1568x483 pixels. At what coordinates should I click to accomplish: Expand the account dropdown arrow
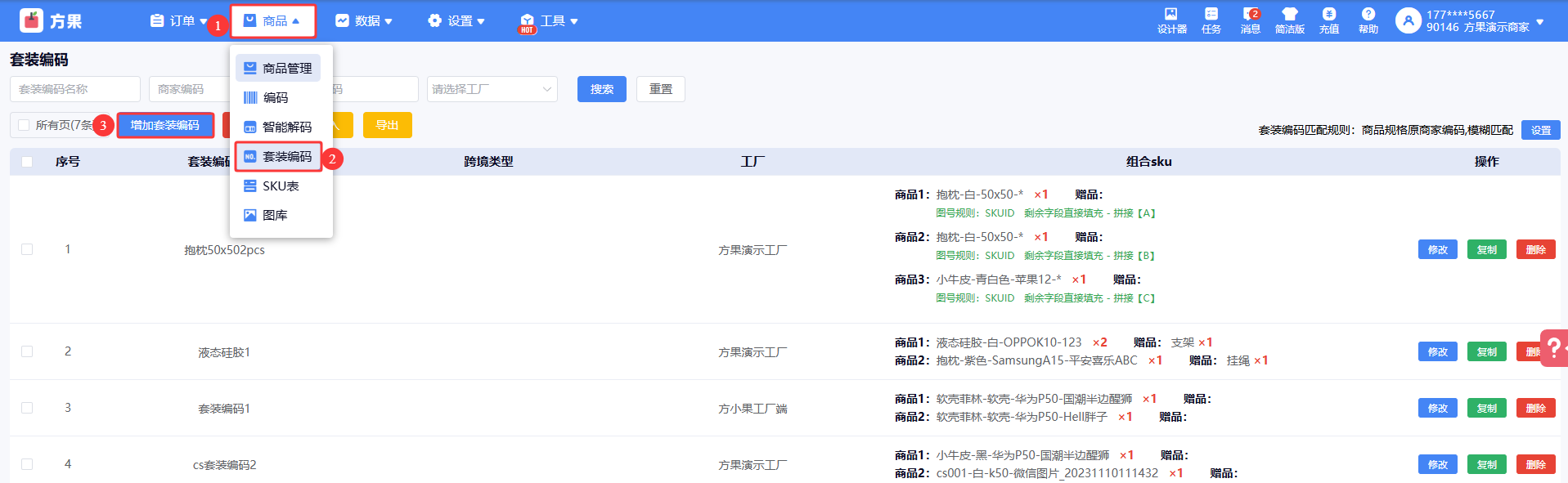[1540, 21]
